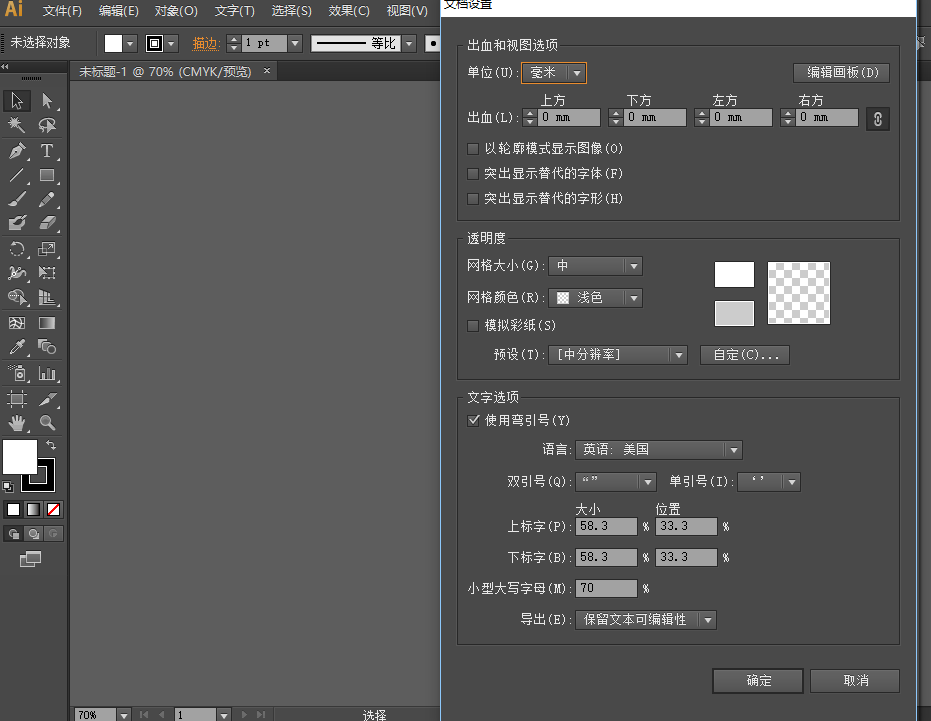931x721 pixels.
Task: Swap fill and stroke colors
Action: pyautogui.click(x=51, y=445)
